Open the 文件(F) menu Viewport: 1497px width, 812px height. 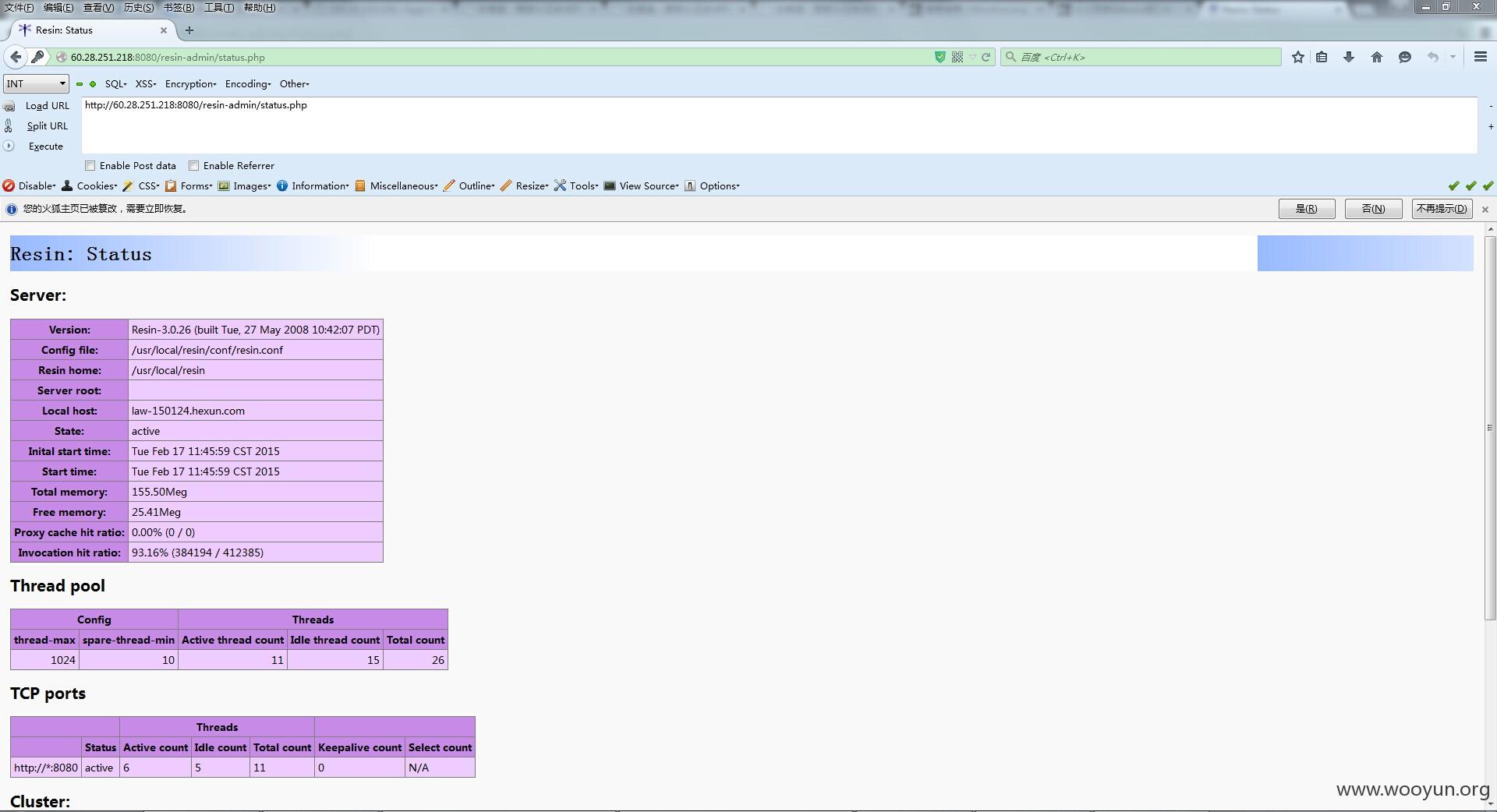pos(19,8)
